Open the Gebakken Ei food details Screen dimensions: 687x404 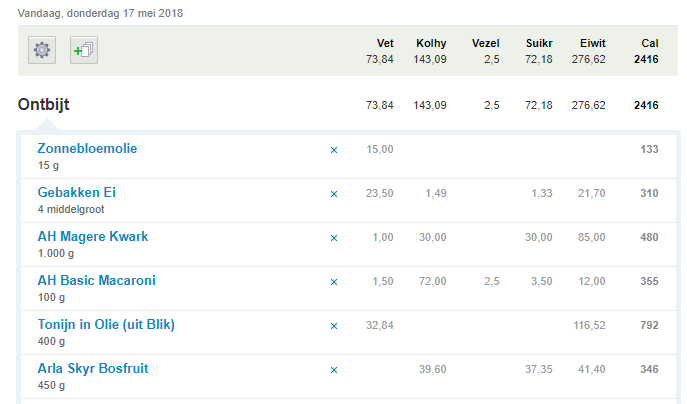(77, 193)
